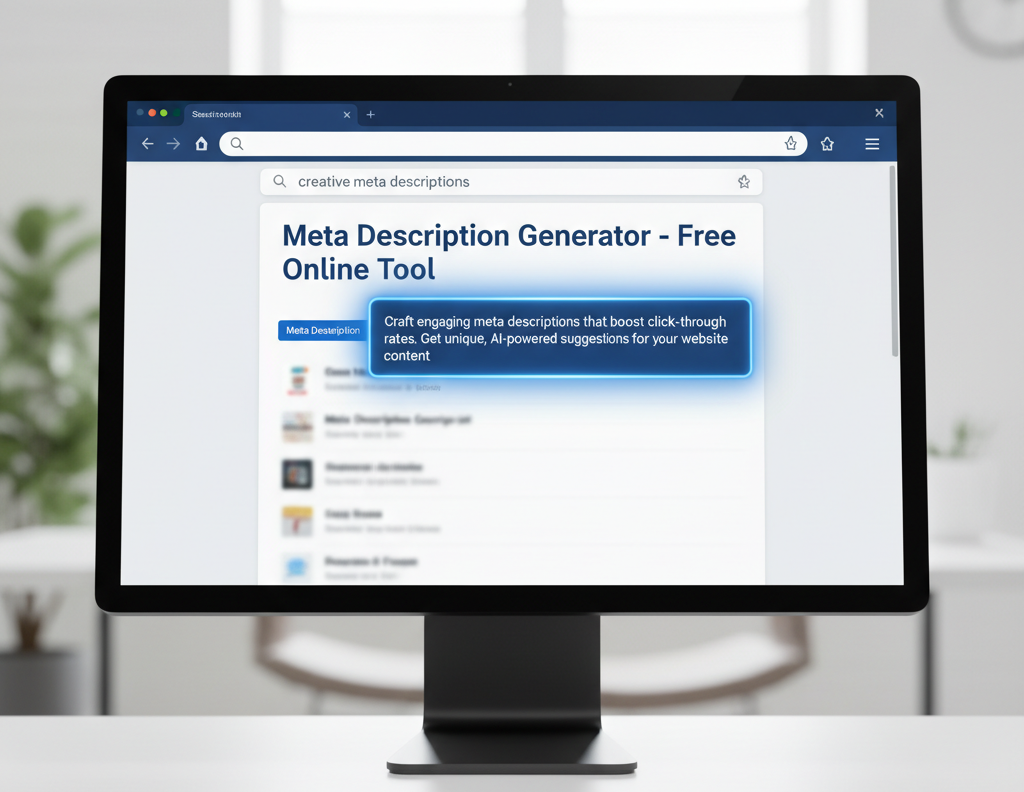The width and height of the screenshot is (1024, 792).
Task: Click the magnifier icon in the address bar
Action: pos(237,144)
